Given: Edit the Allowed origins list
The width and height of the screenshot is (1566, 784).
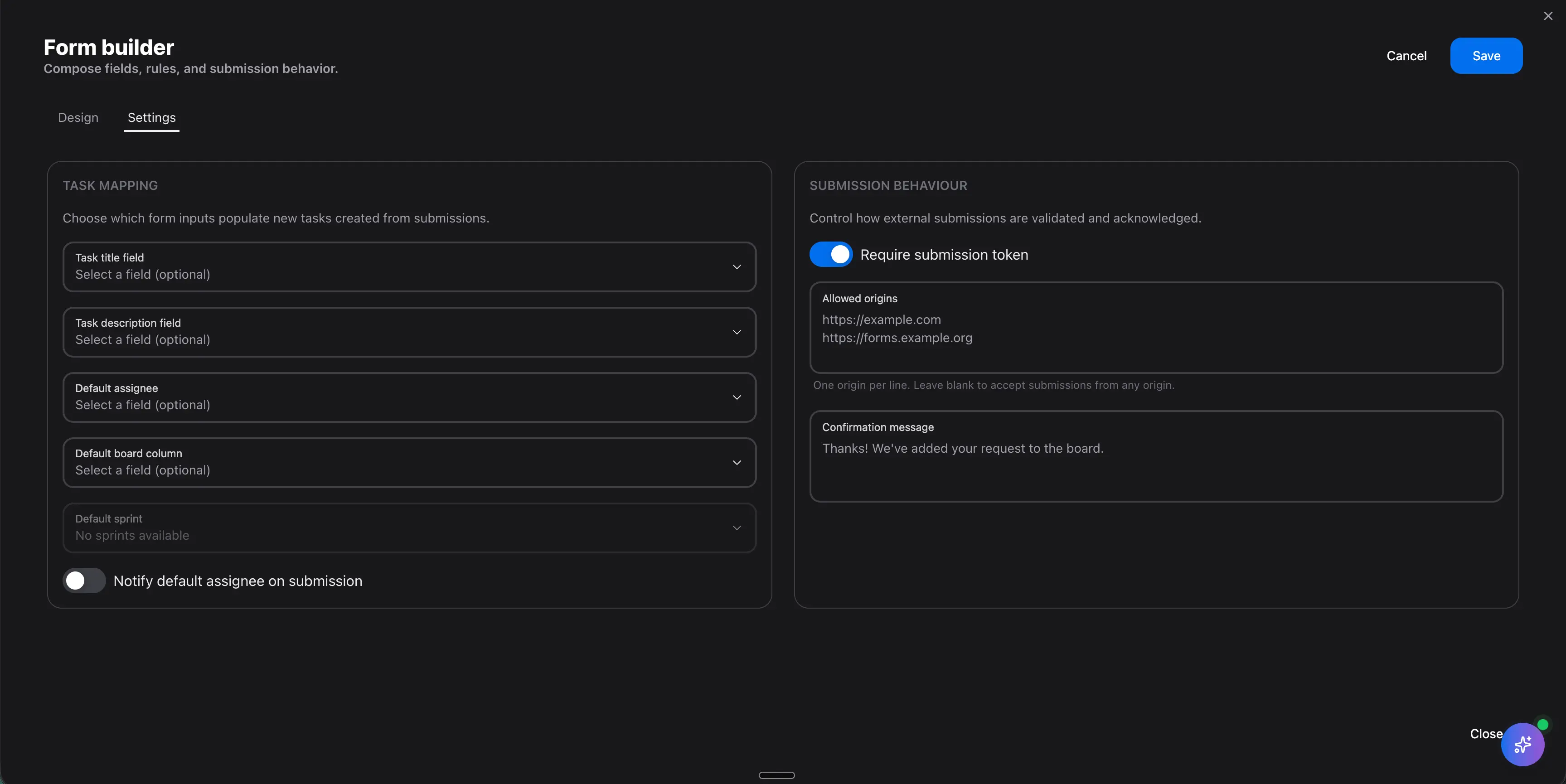Looking at the screenshot, I should 1156,328.
